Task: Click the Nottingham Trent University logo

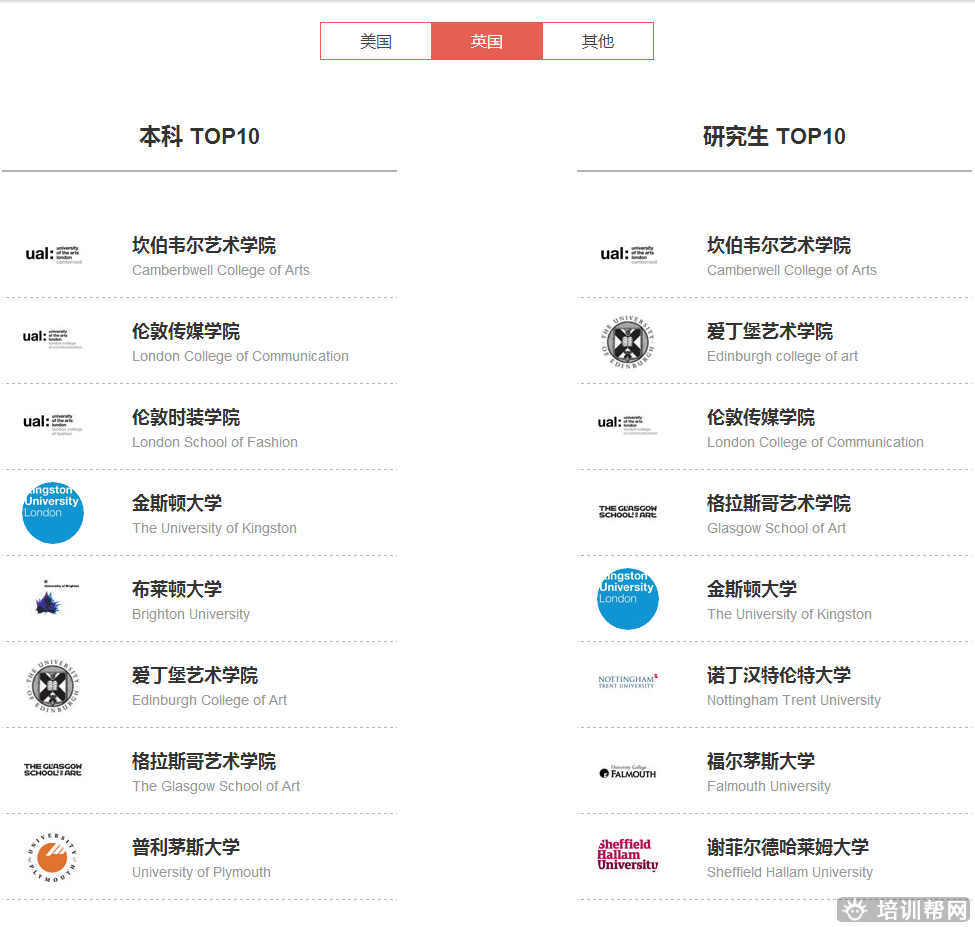Action: pyautogui.click(x=627, y=682)
